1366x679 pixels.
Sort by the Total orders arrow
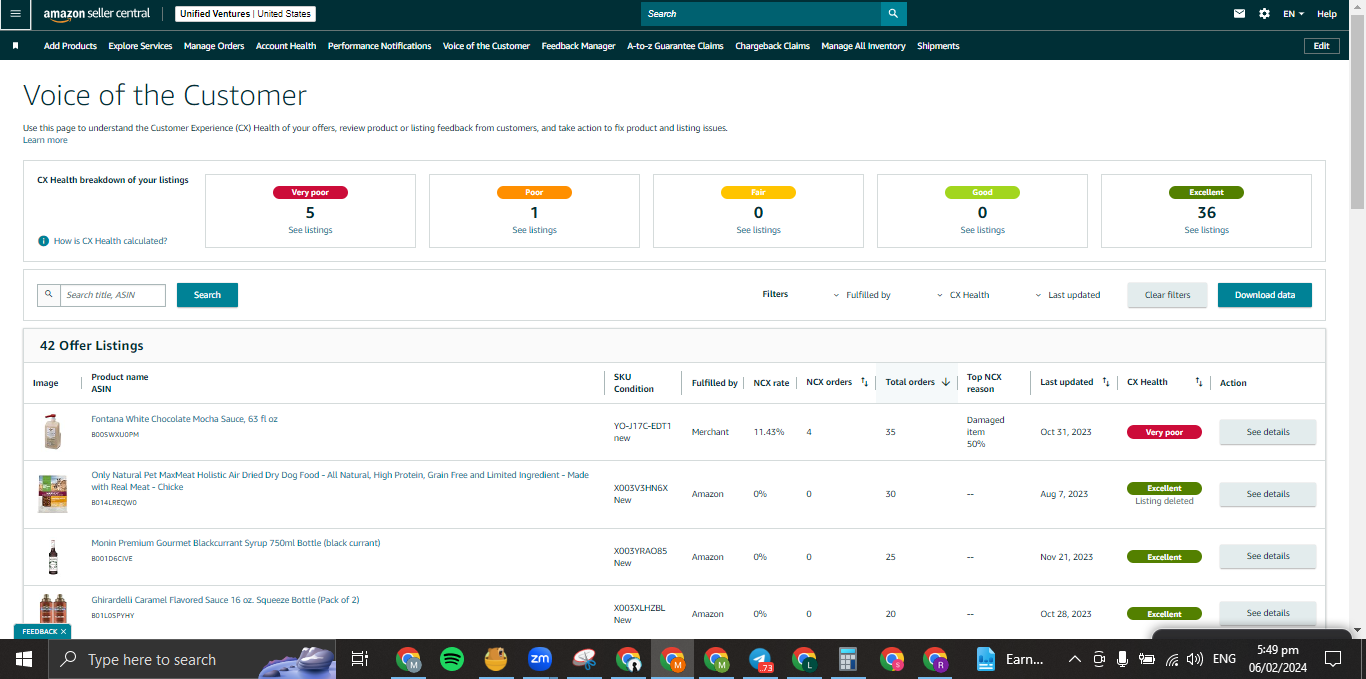945,382
